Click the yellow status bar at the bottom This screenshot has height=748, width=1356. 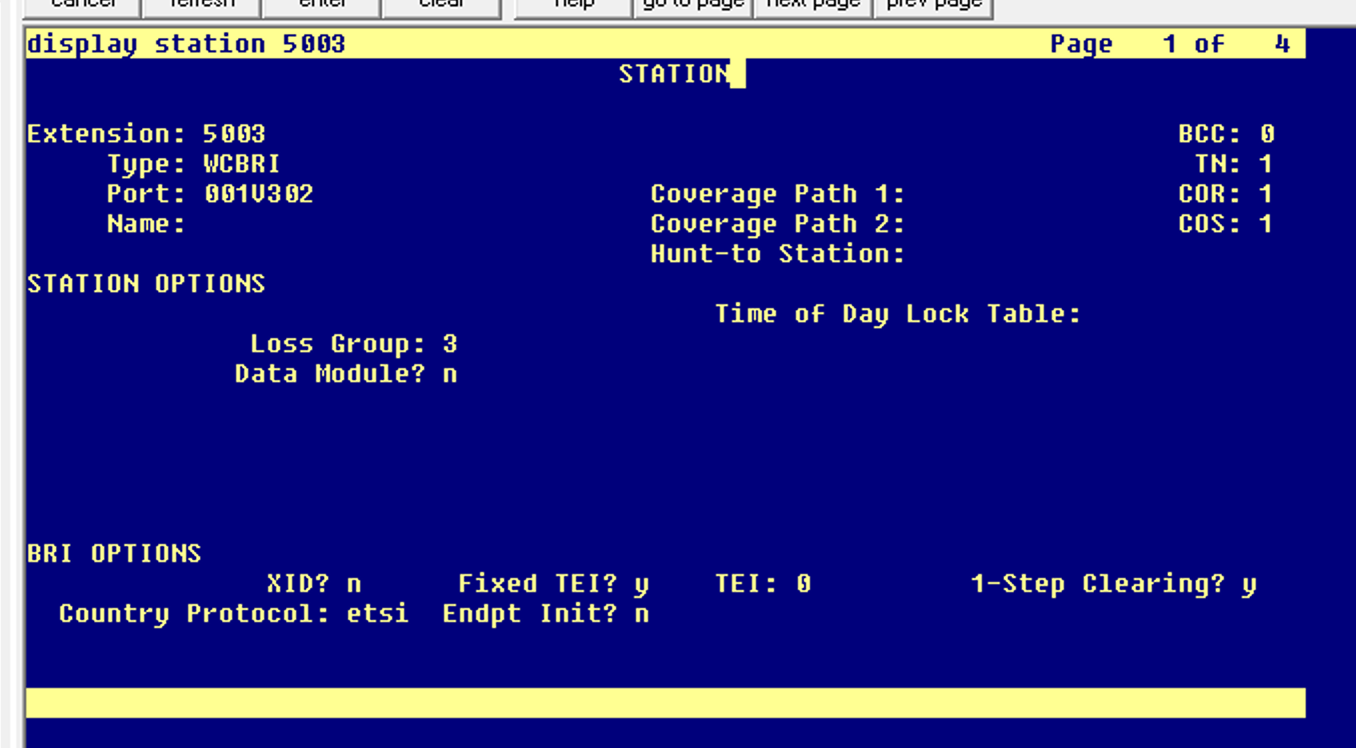tap(665, 702)
